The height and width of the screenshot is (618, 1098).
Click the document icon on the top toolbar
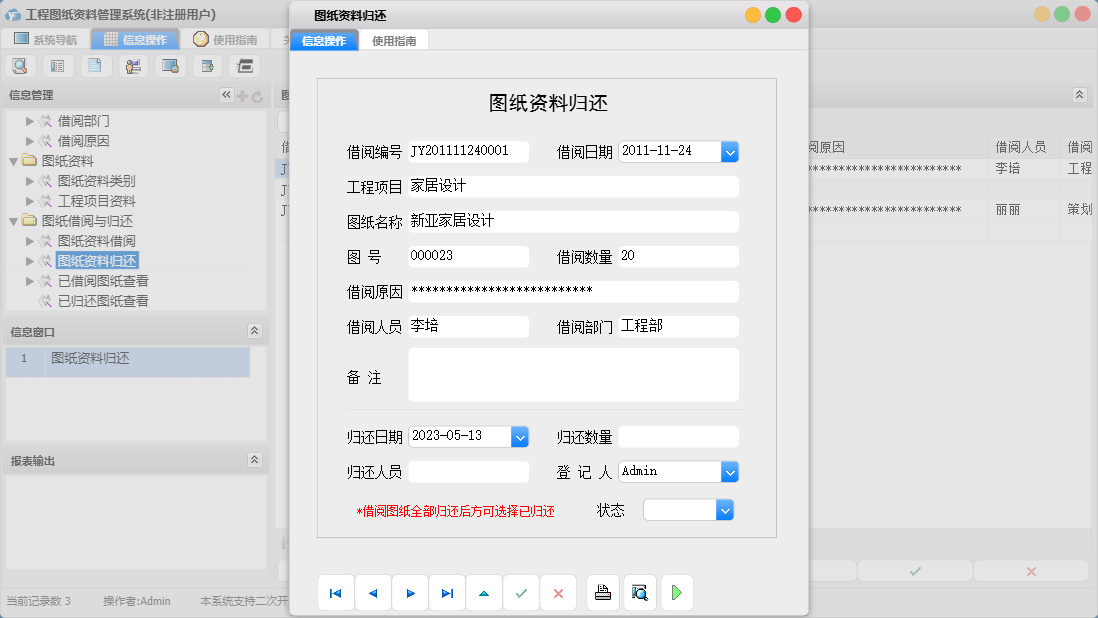tap(95, 65)
